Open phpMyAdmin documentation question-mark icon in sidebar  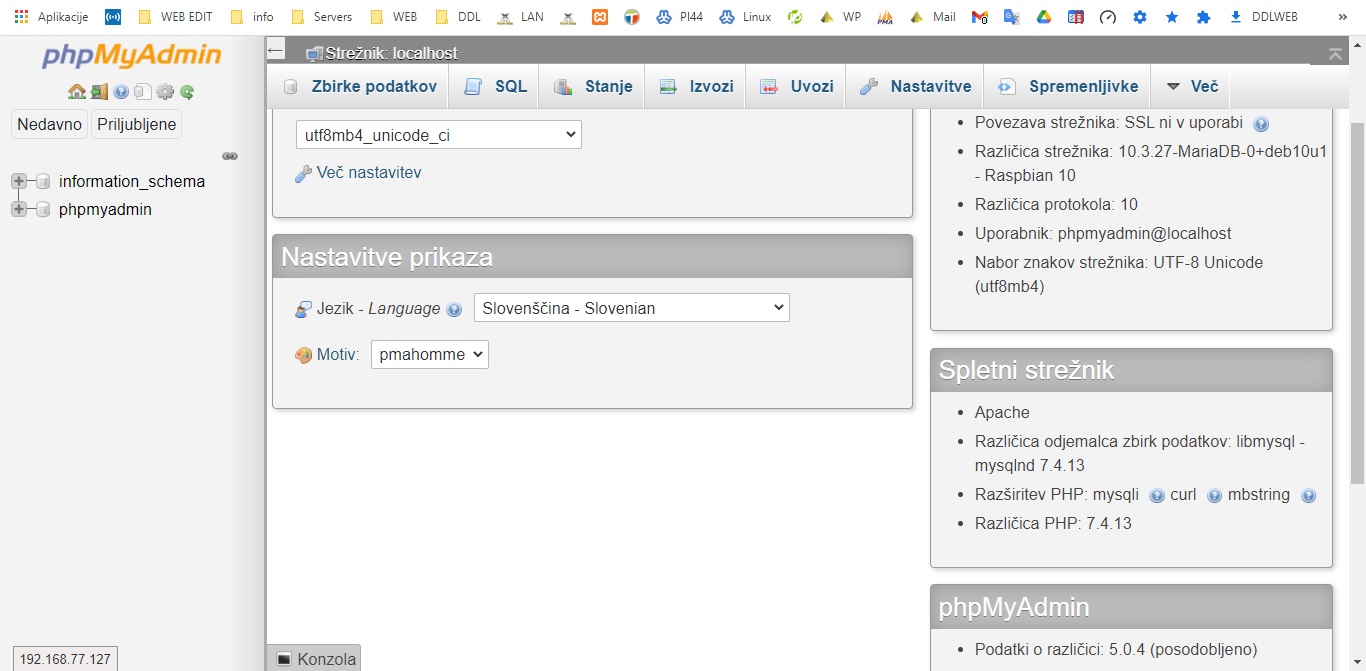pyautogui.click(x=121, y=92)
